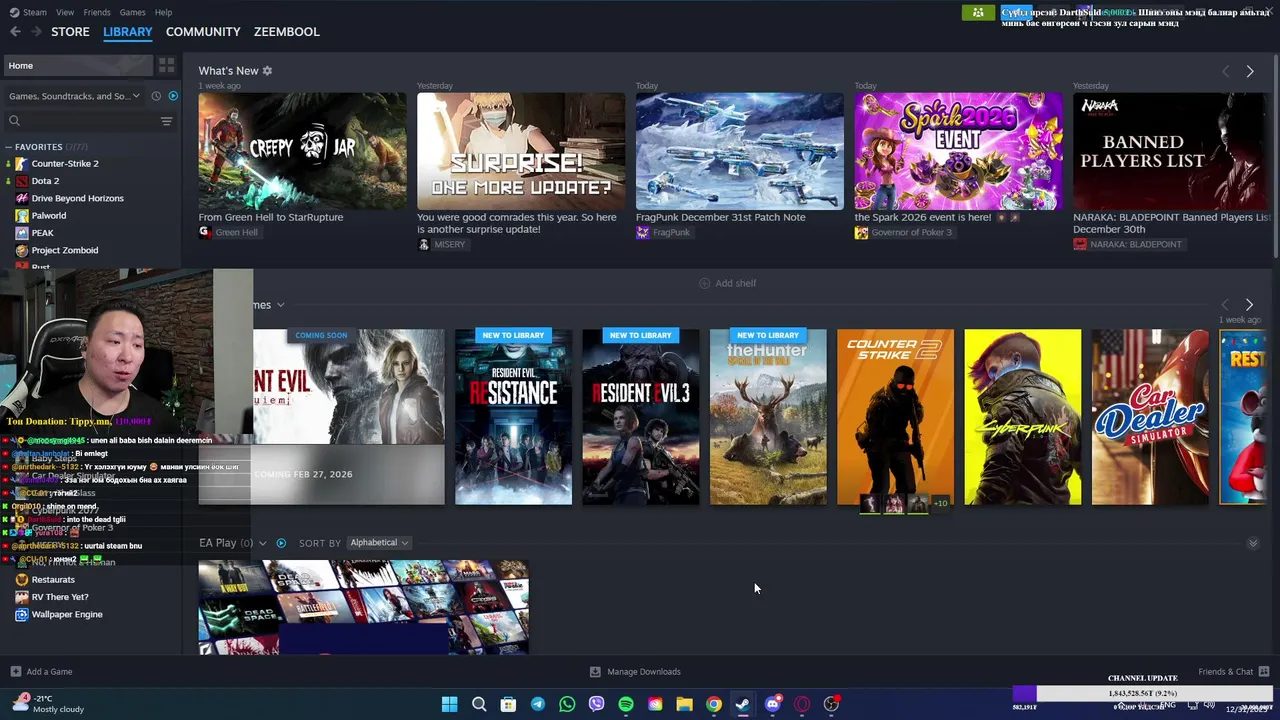Select Project Zomboid in sidebar
This screenshot has width=1280, height=720.
point(64,250)
